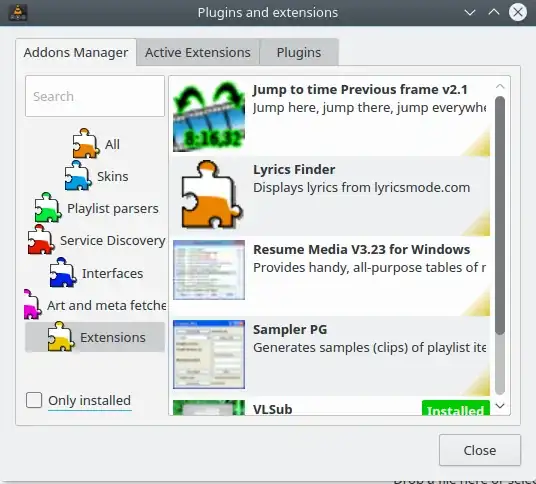Click the scroll down arrow of addon list
Image resolution: width=536 pixels, height=484 pixels.
coord(500,406)
